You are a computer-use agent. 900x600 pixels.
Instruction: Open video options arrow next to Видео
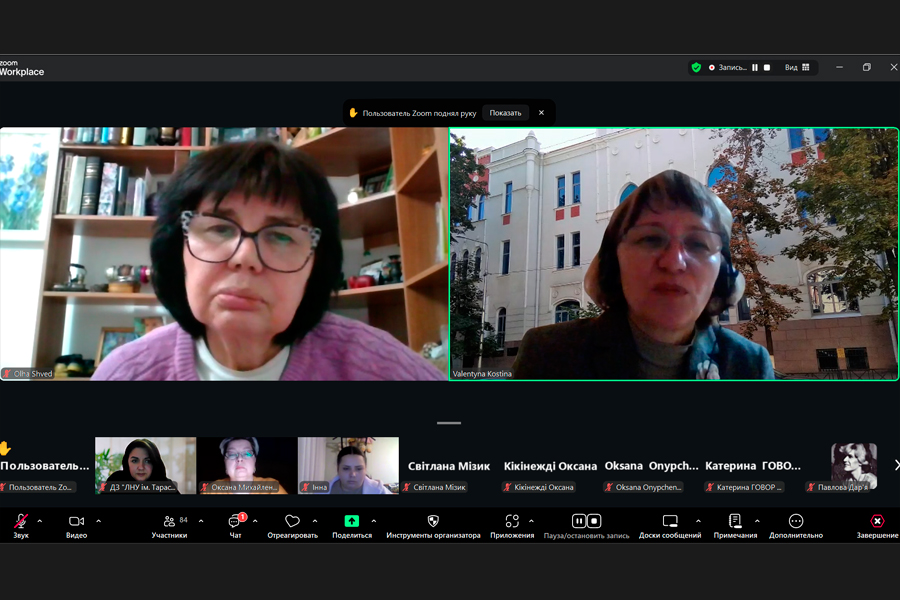click(99, 521)
